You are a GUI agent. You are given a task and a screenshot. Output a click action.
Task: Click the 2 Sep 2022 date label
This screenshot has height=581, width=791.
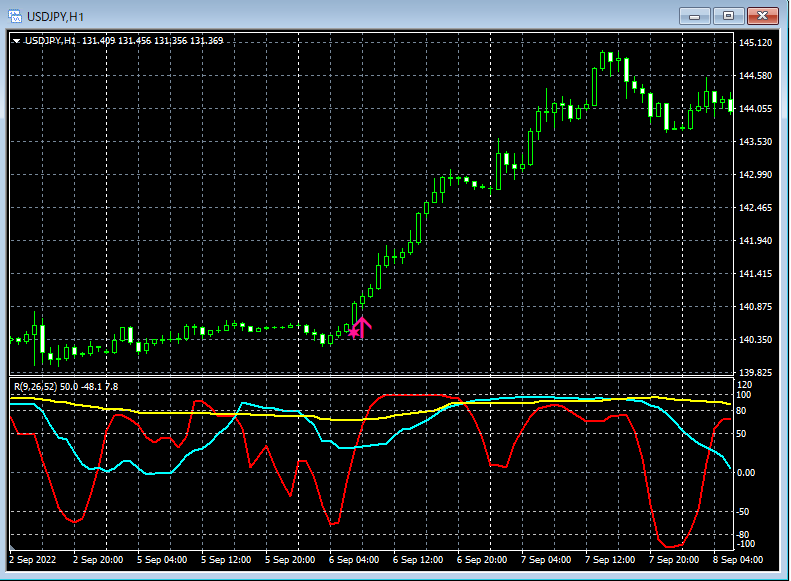pos(32,559)
